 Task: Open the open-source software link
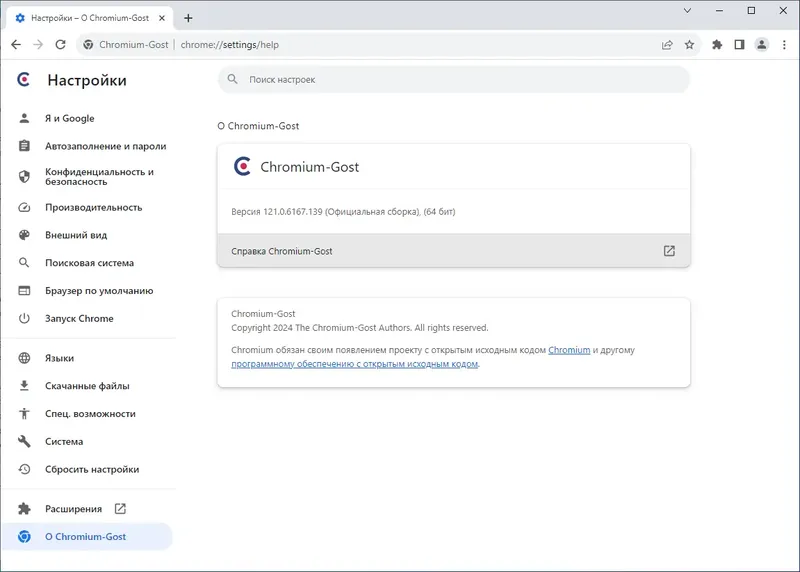354,365
